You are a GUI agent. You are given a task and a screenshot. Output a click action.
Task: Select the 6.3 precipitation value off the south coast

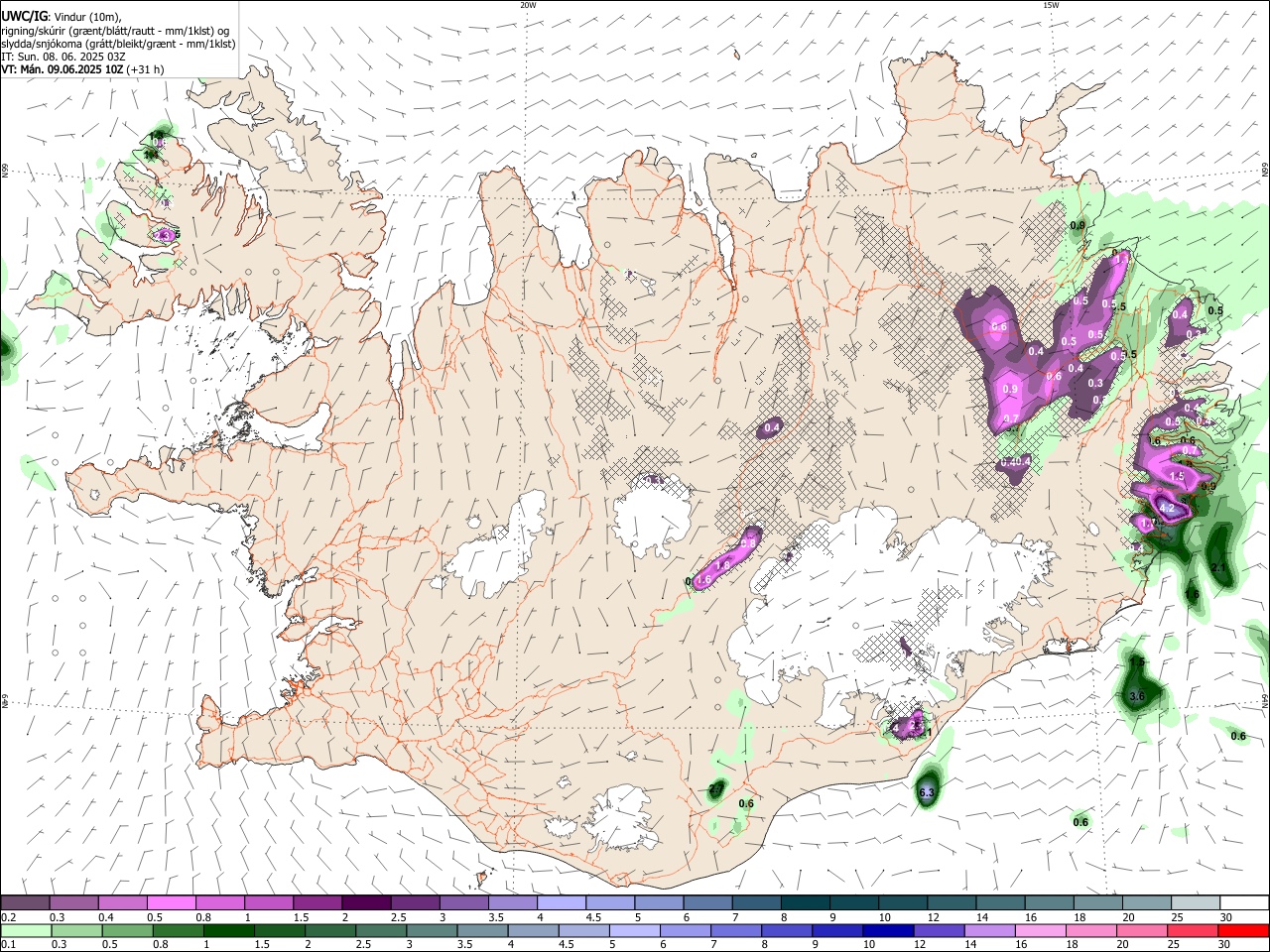click(x=927, y=792)
